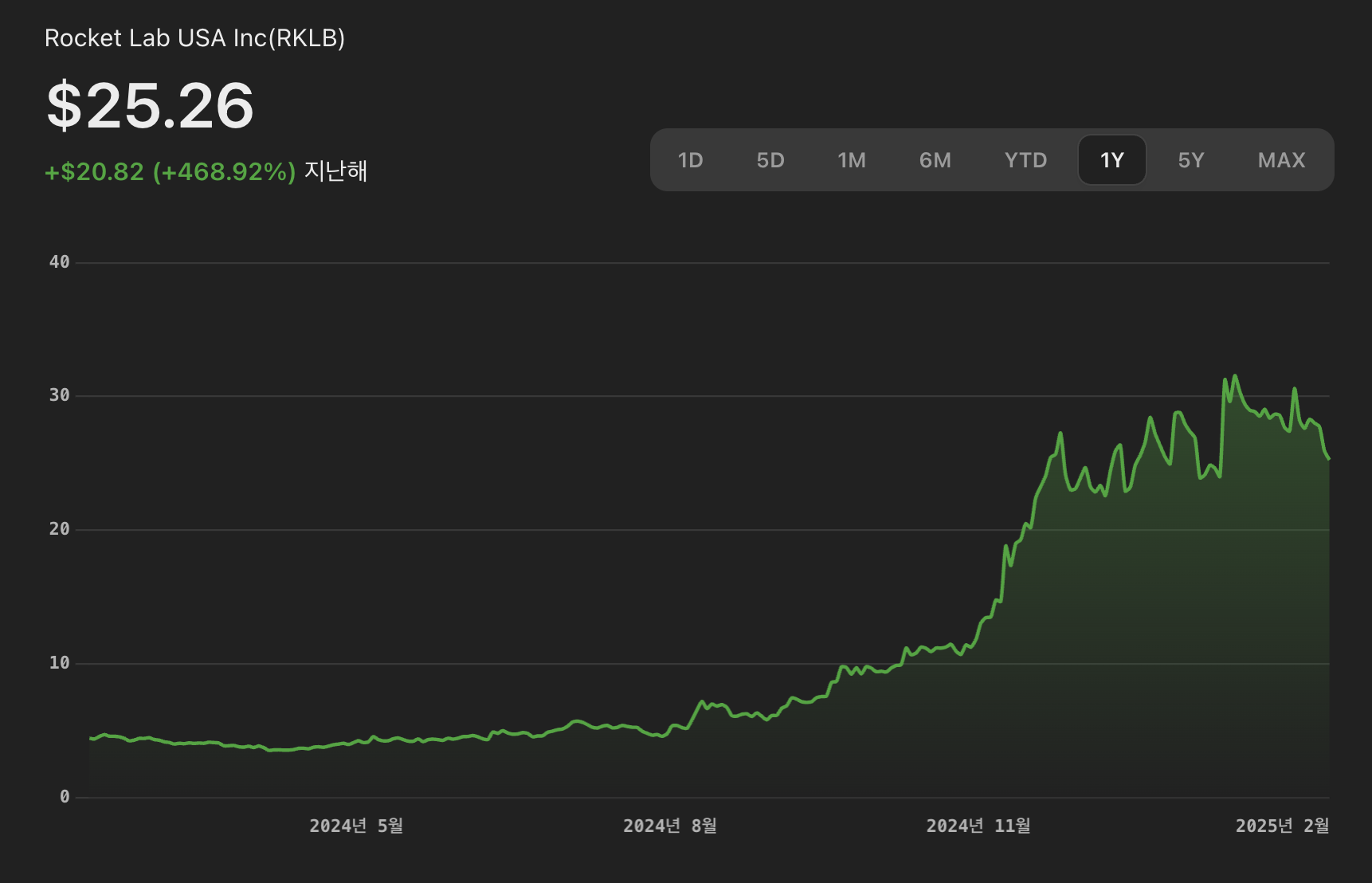Select the active 1Y range tab

(x=1111, y=160)
